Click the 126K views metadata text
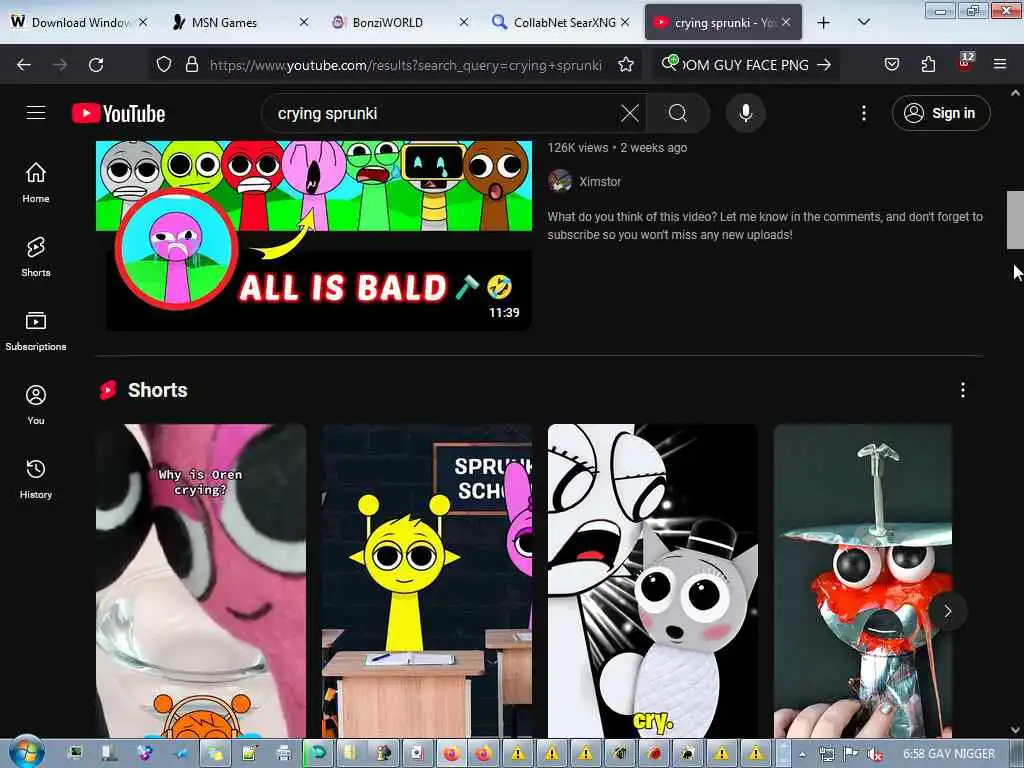Screen dimensions: 1024x768 coord(577,148)
